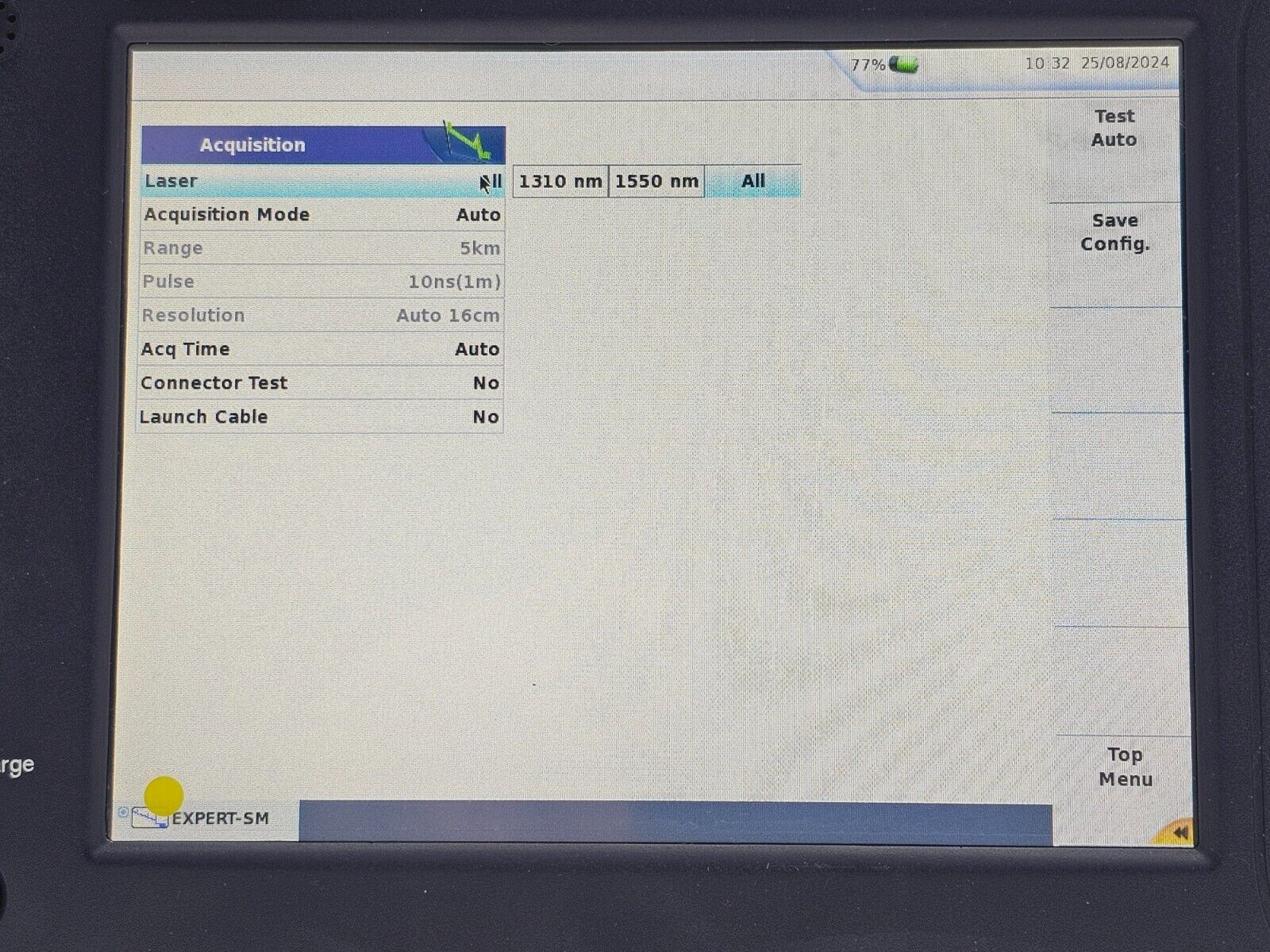Open the Acq Time setting

click(321, 349)
